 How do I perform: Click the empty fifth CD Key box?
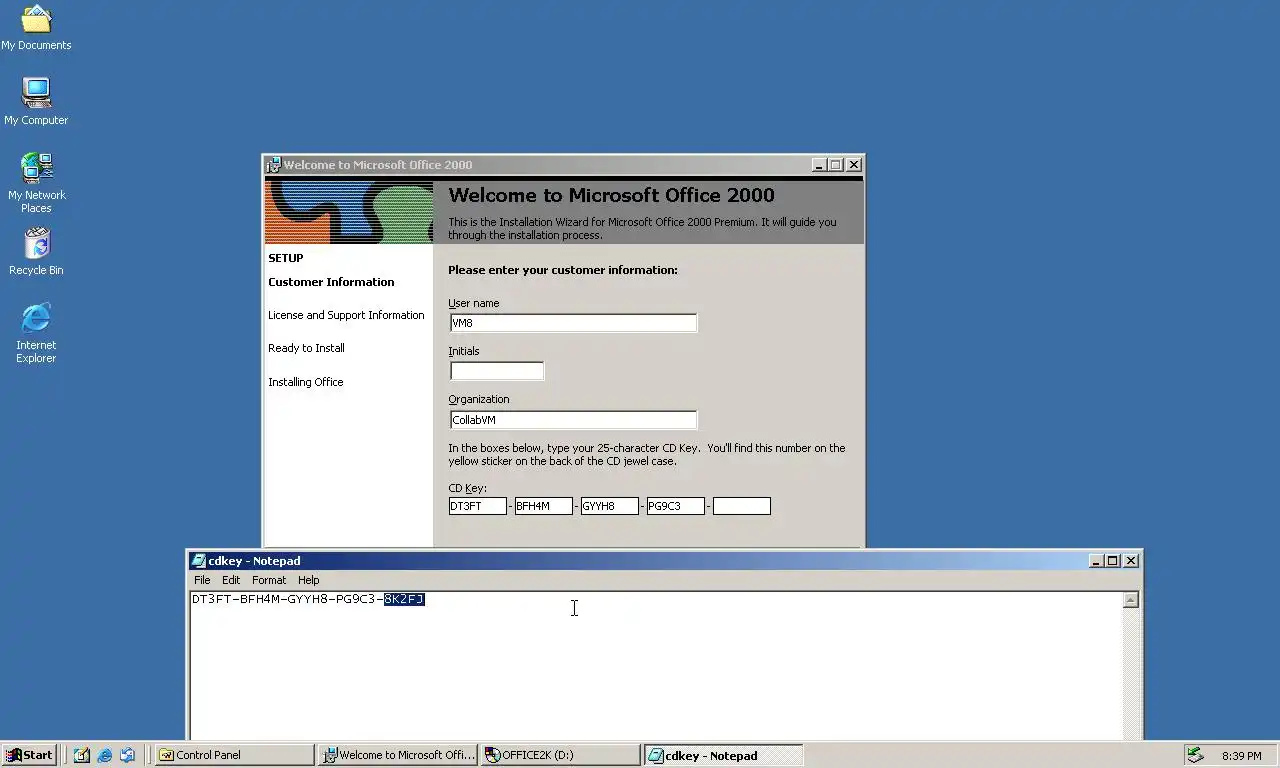[x=742, y=506]
